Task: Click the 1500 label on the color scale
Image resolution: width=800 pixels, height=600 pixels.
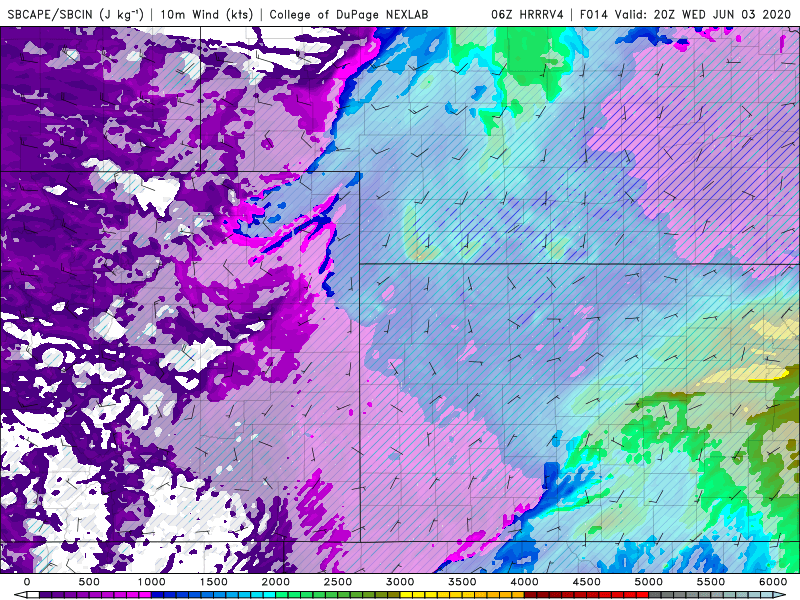Action: pyautogui.click(x=213, y=582)
